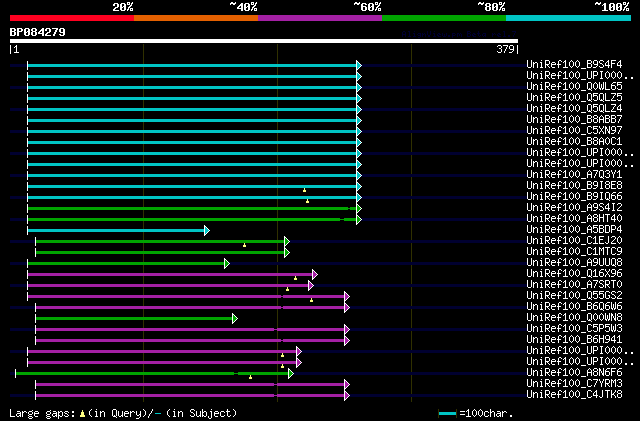The width and height of the screenshot is (640, 421).
Task: Click the green ~80% legend segment
Action: pyautogui.click(x=444, y=18)
